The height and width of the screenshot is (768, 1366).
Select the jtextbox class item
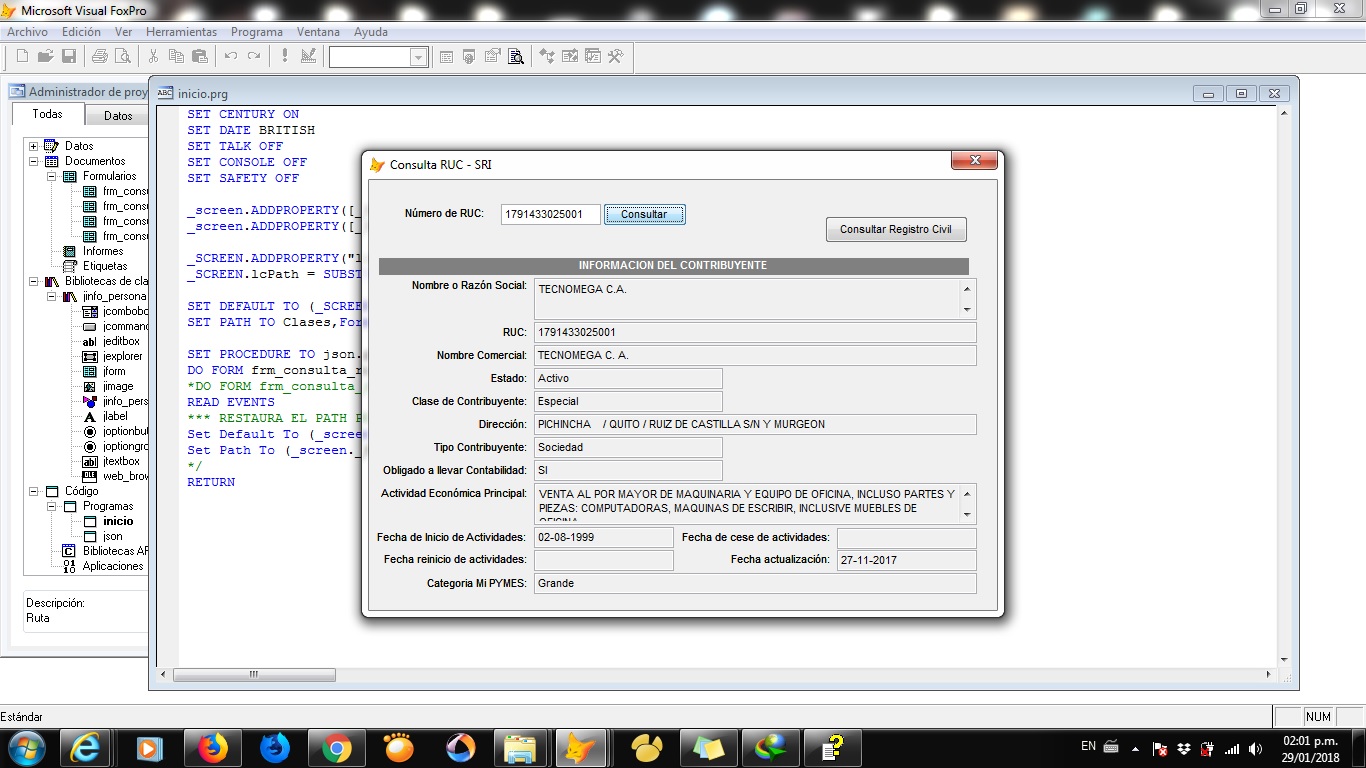coord(121,461)
